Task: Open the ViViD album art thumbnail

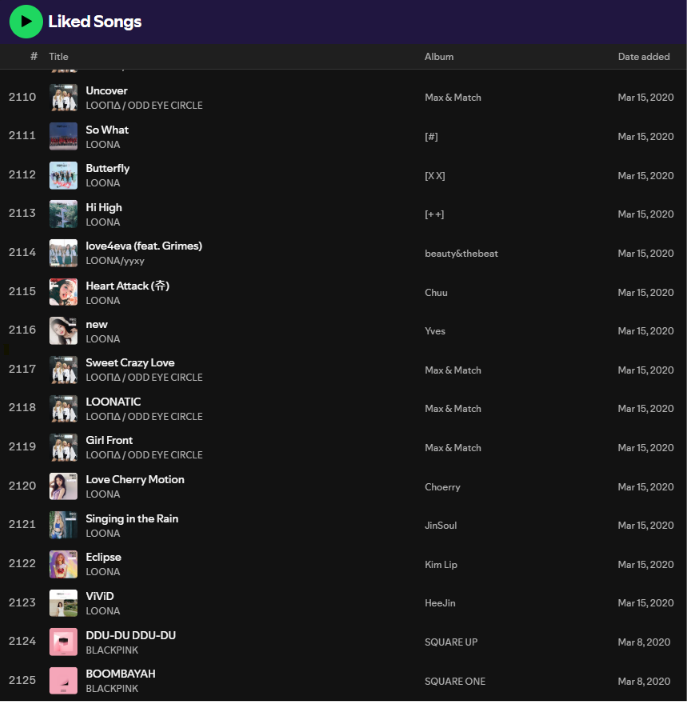Action: [x=63, y=604]
